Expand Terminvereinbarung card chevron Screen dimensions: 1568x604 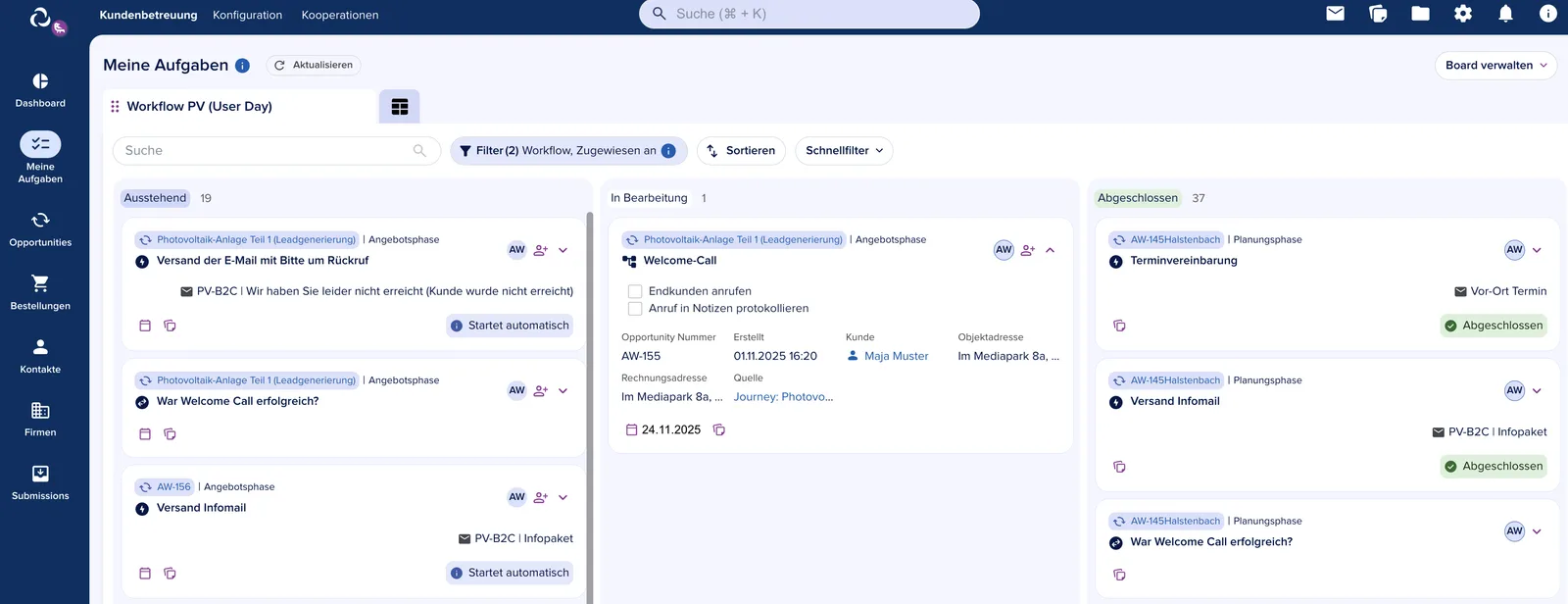[1537, 250]
